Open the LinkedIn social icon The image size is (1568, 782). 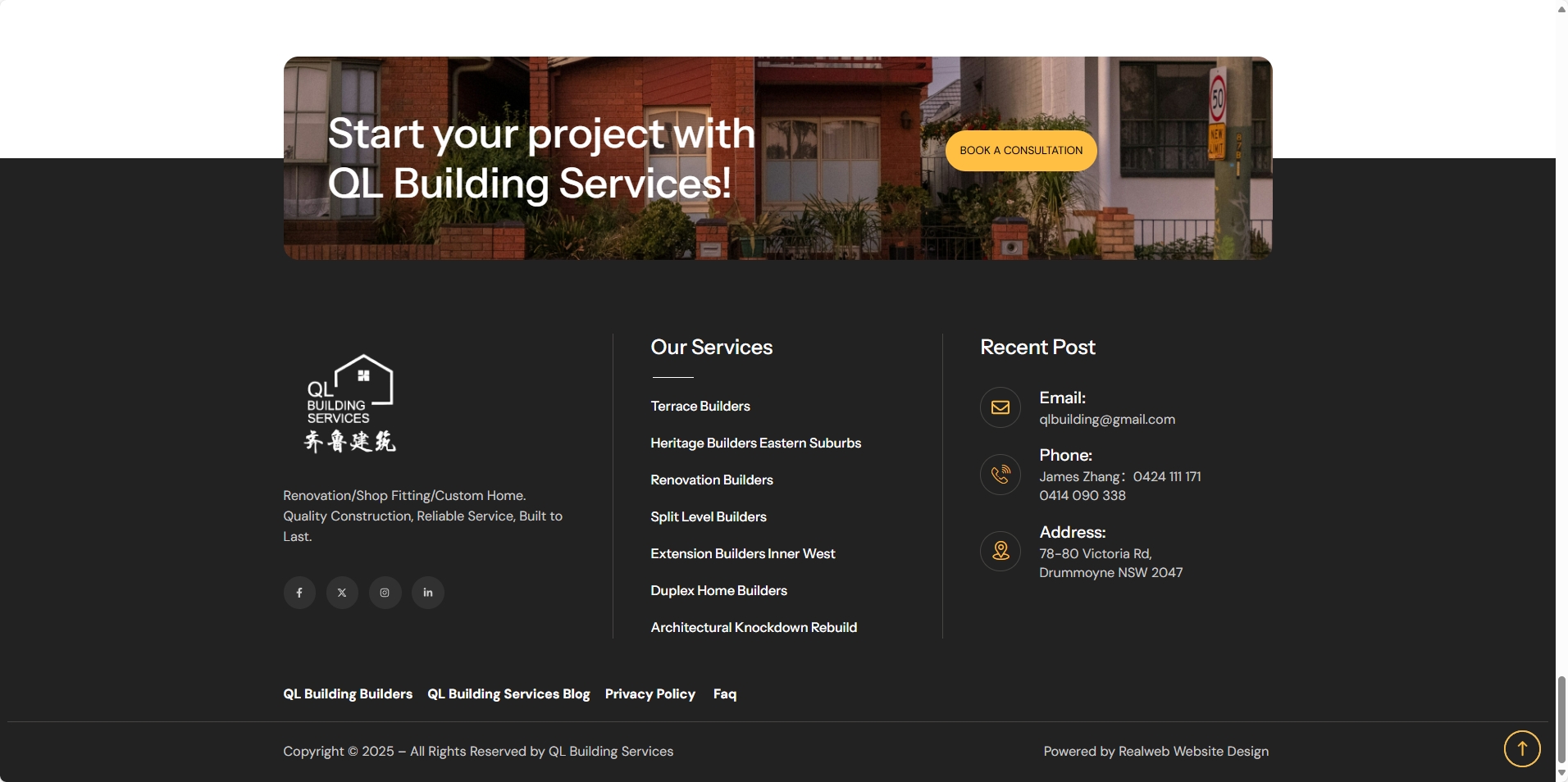pos(427,593)
